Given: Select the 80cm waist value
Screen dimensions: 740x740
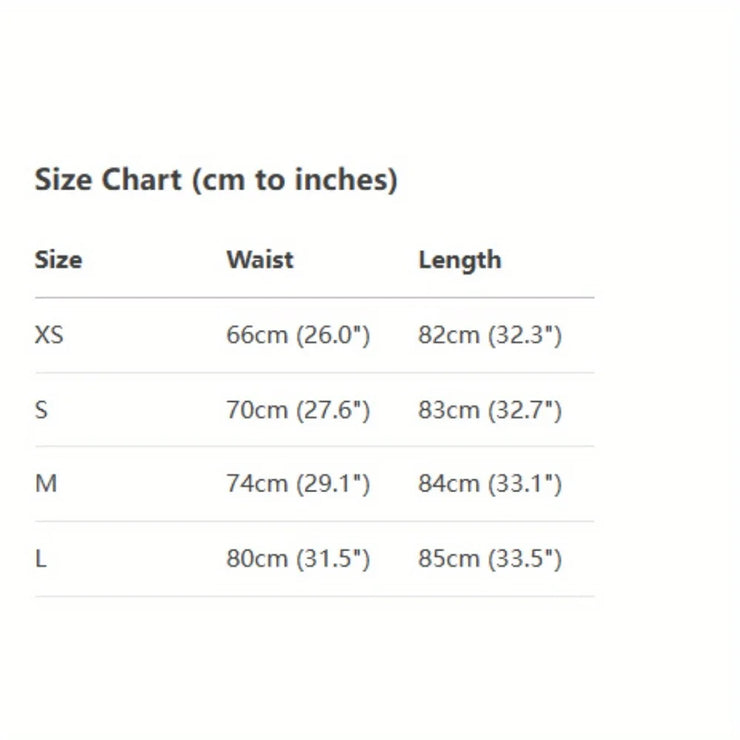Looking at the screenshot, I should [x=298, y=559].
